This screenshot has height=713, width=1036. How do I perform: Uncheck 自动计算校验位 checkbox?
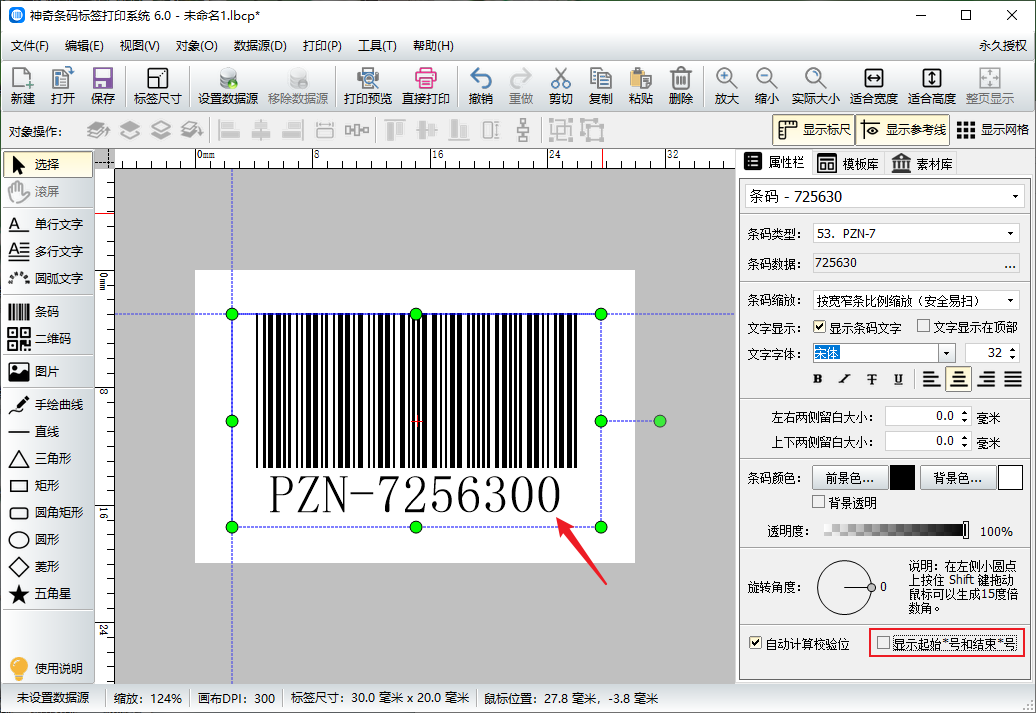(x=756, y=642)
